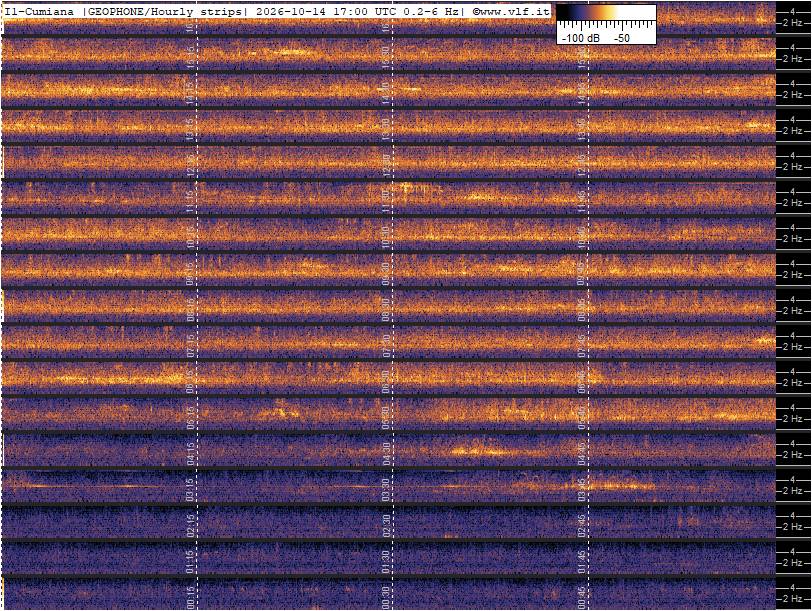Screen dimensions: 812x611
Task: Click the "04:45" time label
Action: tap(582, 454)
